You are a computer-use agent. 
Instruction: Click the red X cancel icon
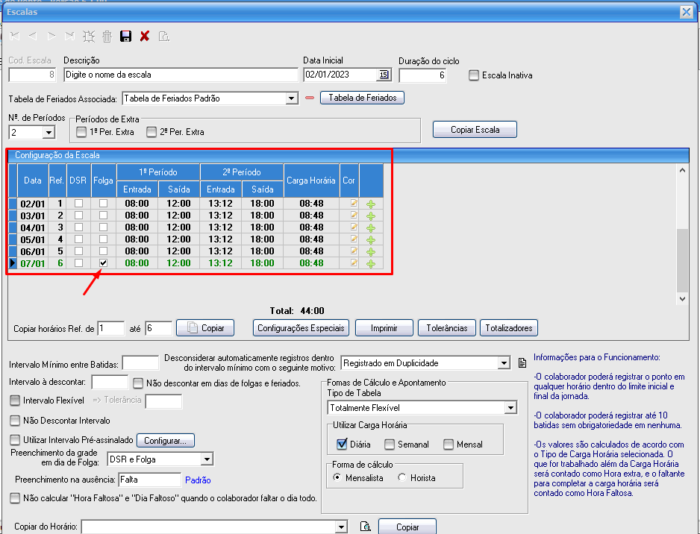tap(145, 36)
